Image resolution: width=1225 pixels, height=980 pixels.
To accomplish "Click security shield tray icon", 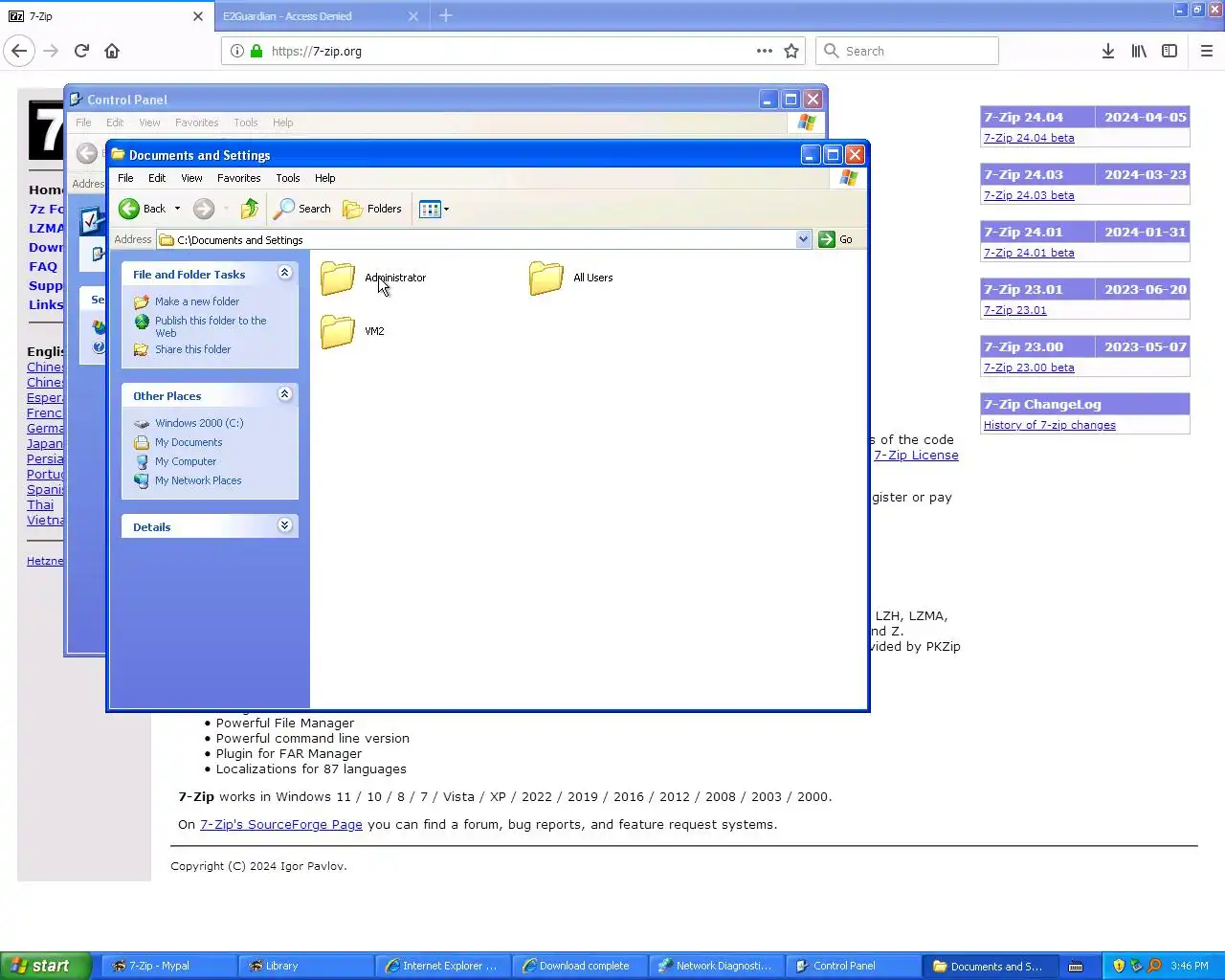I will point(1118,966).
